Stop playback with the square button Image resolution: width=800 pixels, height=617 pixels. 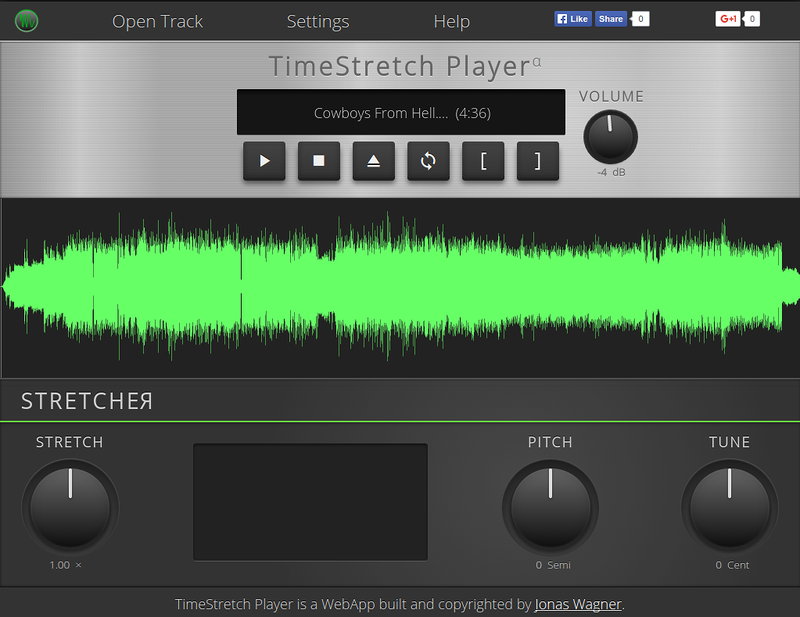tap(319, 161)
